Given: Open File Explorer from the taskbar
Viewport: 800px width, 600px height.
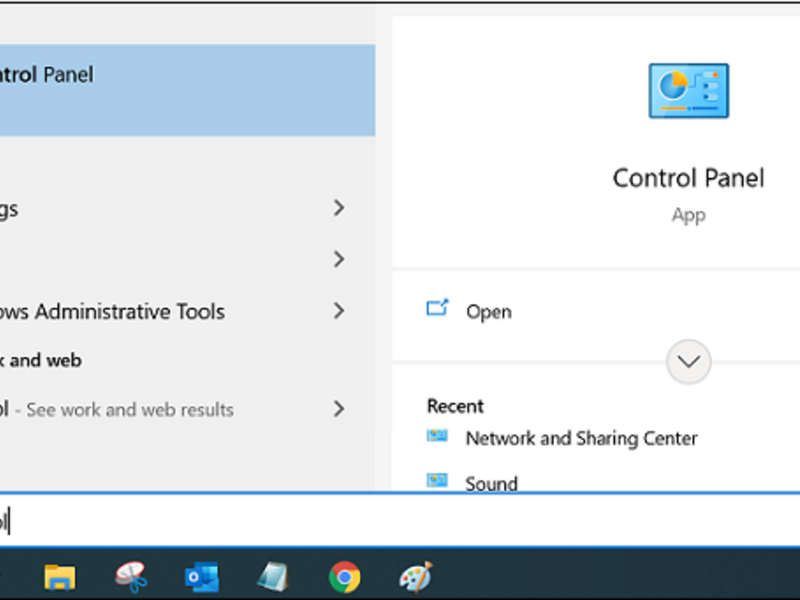Looking at the screenshot, I should (60, 577).
